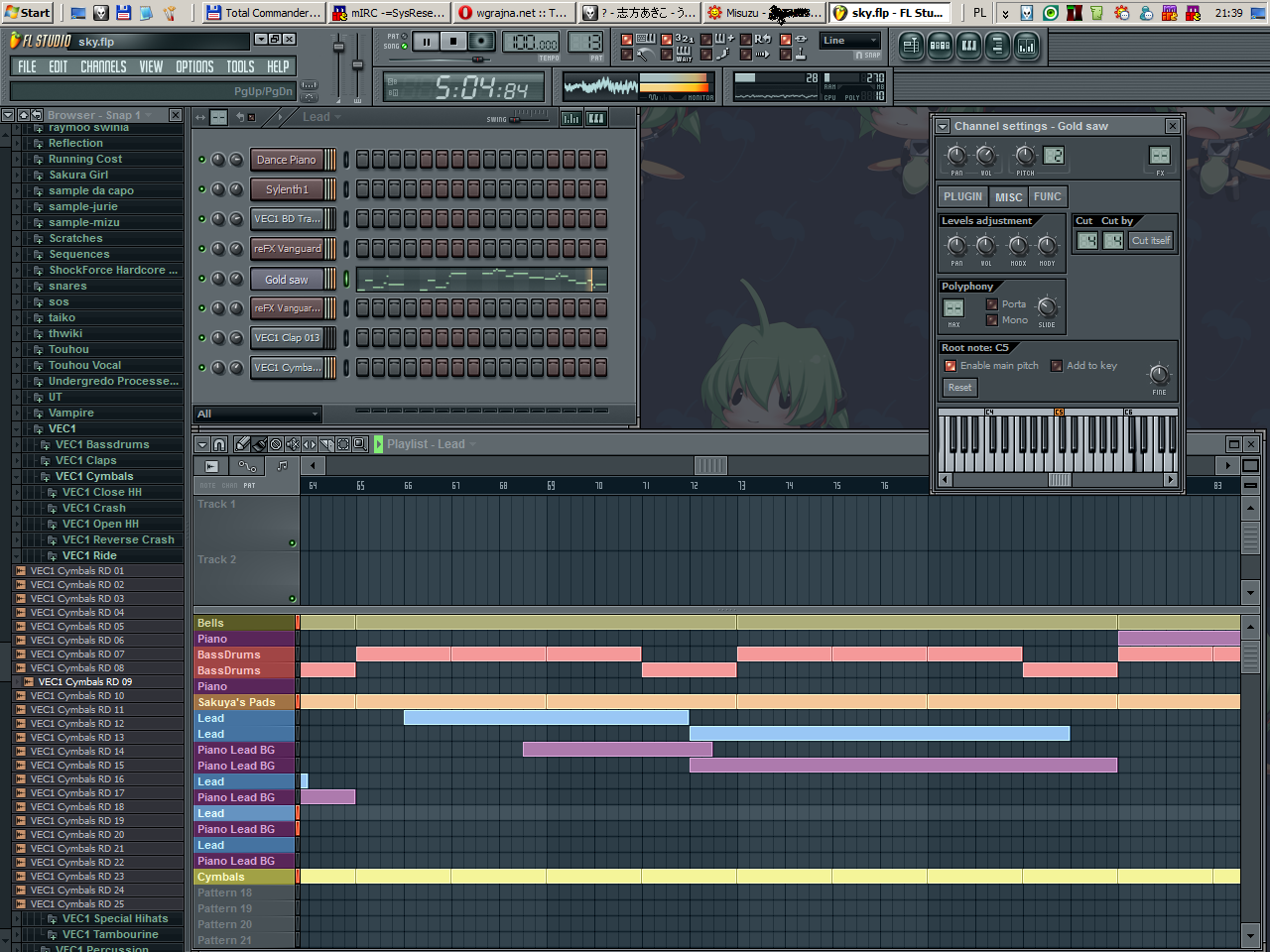This screenshot has height=952, width=1270.
Task: Enable loop recording option
Action: point(746,40)
